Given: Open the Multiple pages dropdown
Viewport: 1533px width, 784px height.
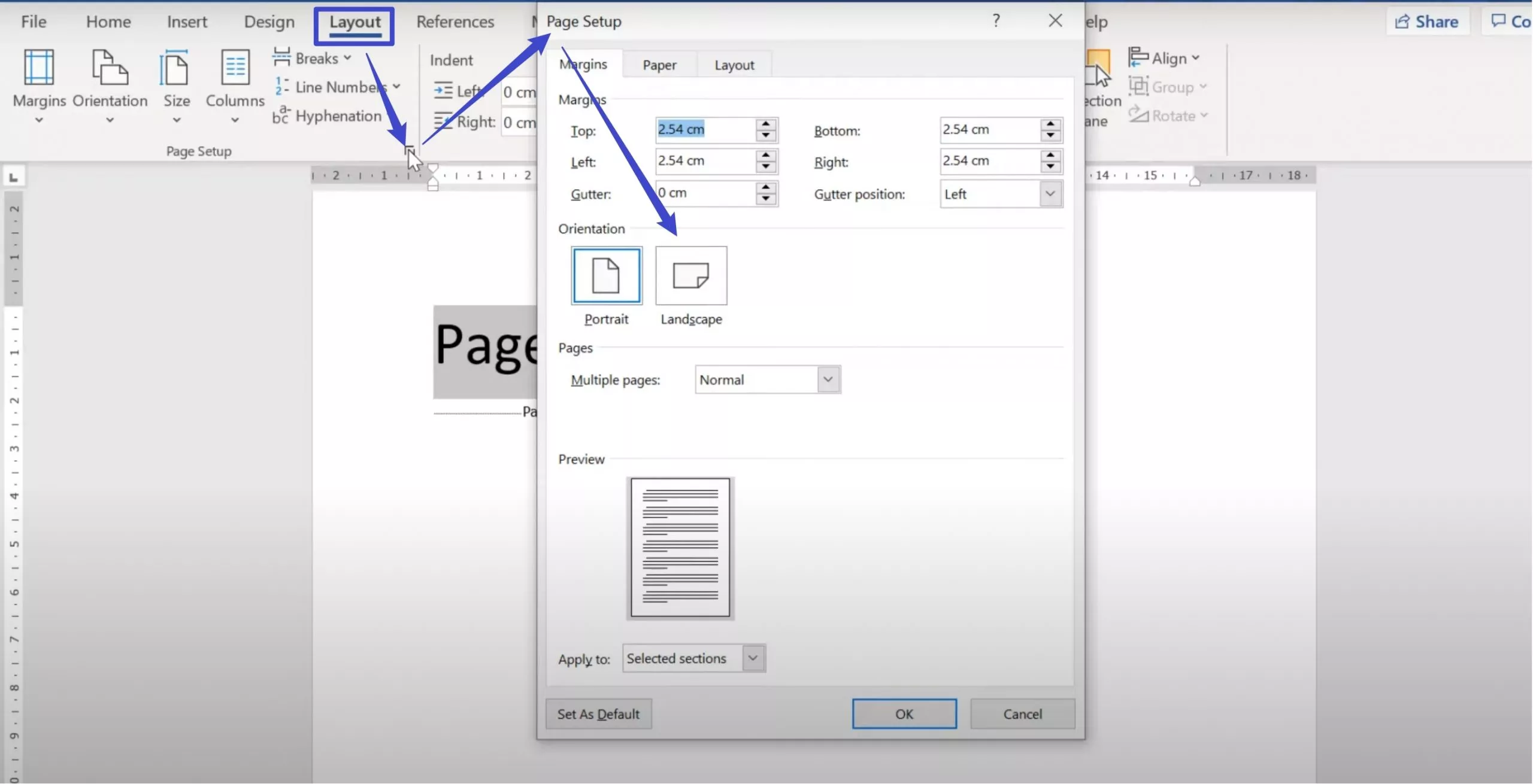Looking at the screenshot, I should tap(828, 379).
